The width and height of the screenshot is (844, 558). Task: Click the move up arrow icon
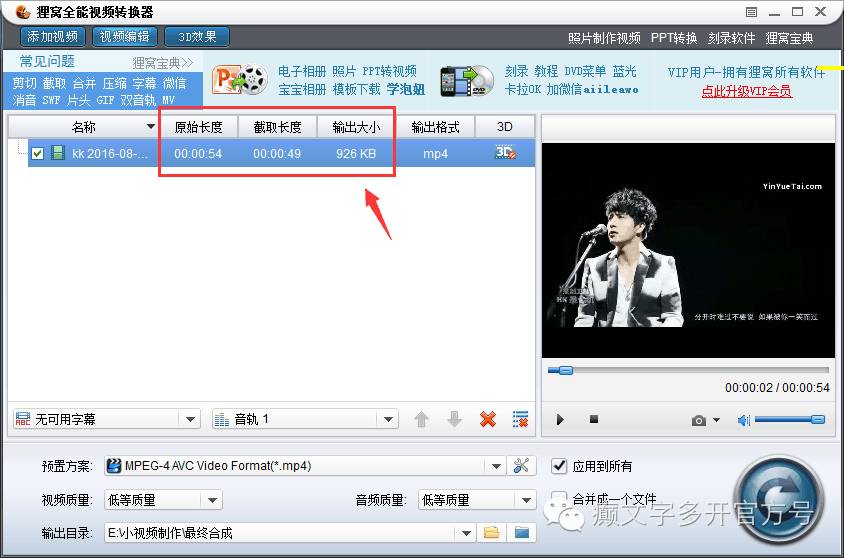click(421, 419)
